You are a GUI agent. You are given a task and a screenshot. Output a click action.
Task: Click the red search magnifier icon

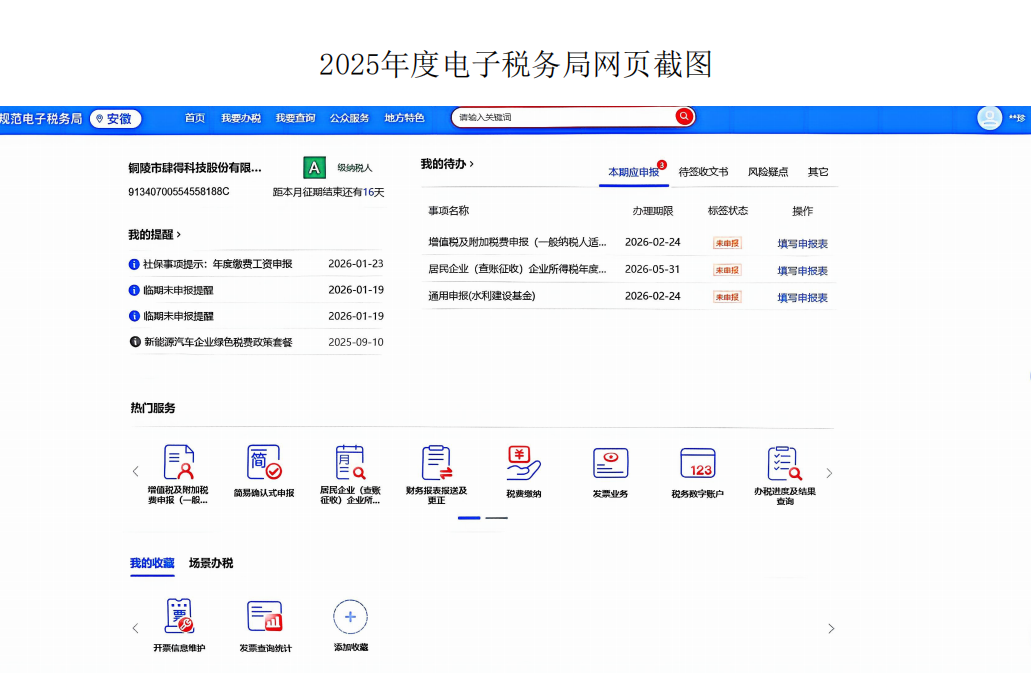click(684, 117)
